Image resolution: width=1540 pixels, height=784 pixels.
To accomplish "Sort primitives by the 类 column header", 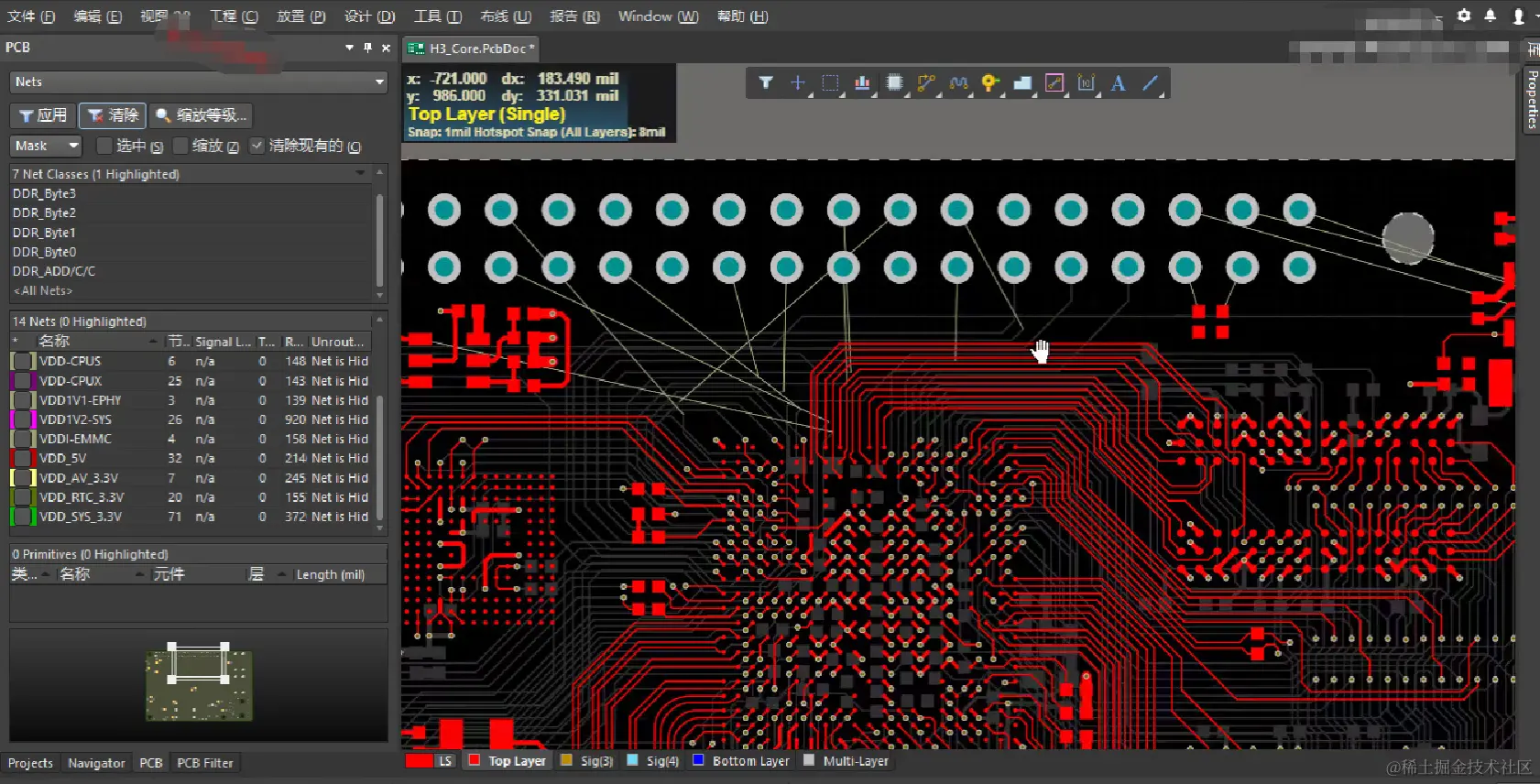I will pos(31,574).
